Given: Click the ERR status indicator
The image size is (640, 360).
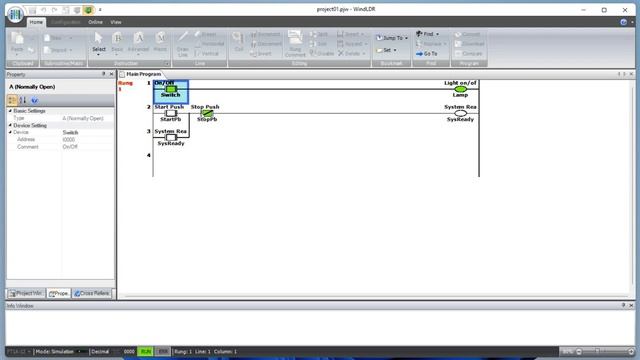Looking at the screenshot, I should point(163,351).
